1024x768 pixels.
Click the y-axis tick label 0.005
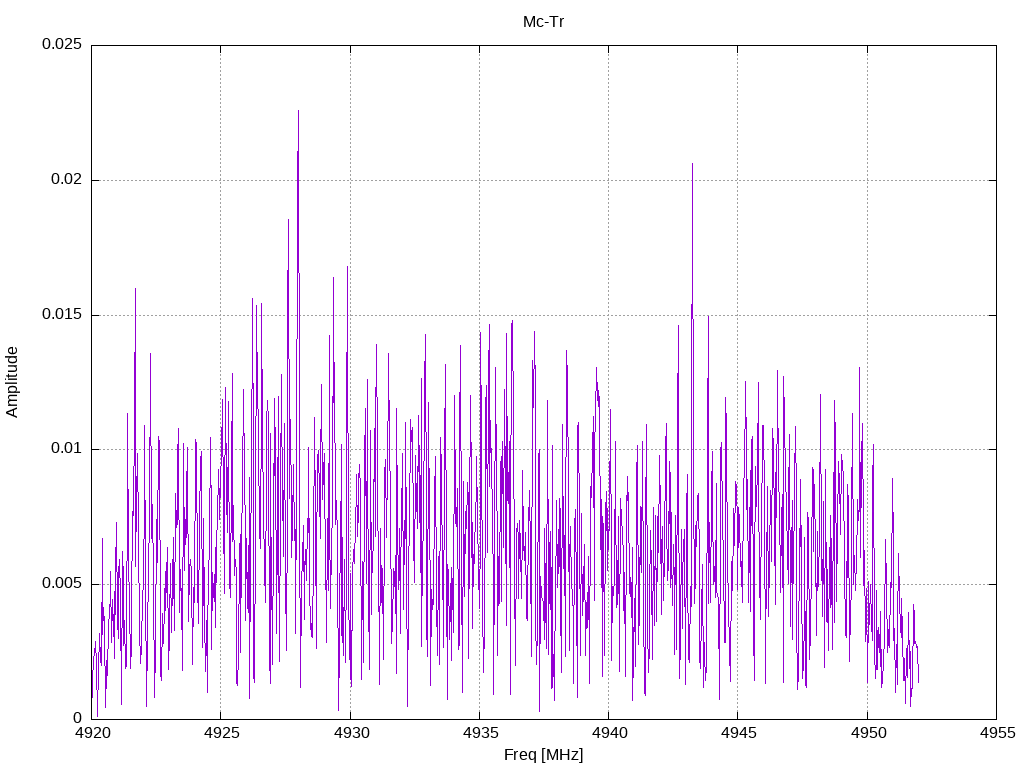click(x=62, y=583)
